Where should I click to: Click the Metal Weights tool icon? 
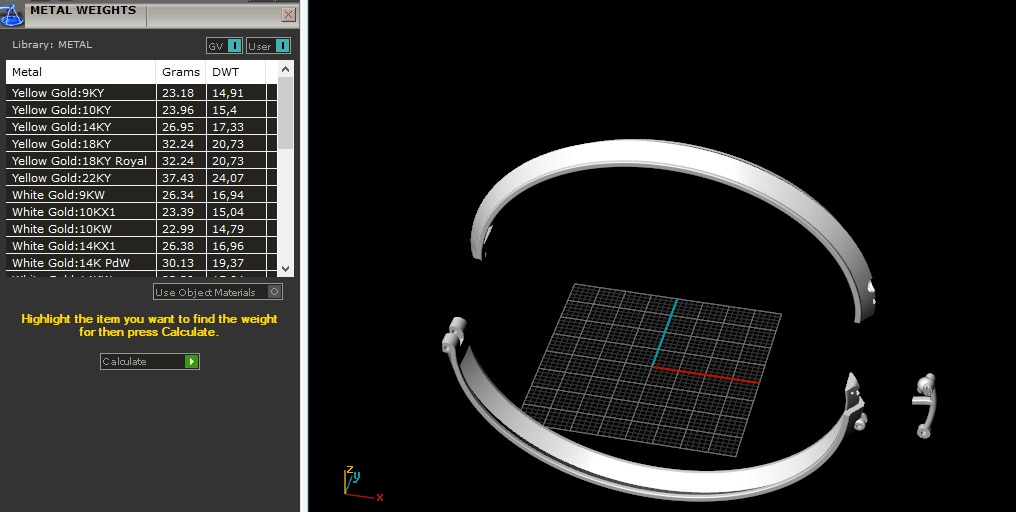(11, 14)
